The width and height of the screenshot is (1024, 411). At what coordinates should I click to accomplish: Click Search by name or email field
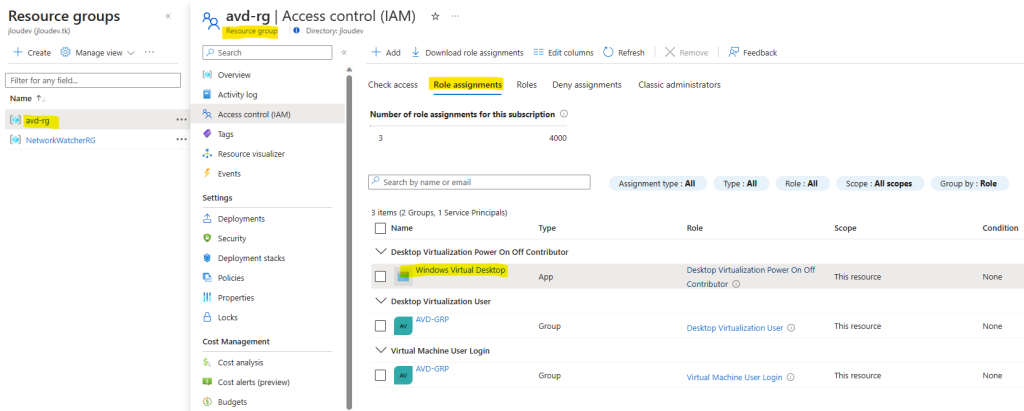pyautogui.click(x=479, y=182)
